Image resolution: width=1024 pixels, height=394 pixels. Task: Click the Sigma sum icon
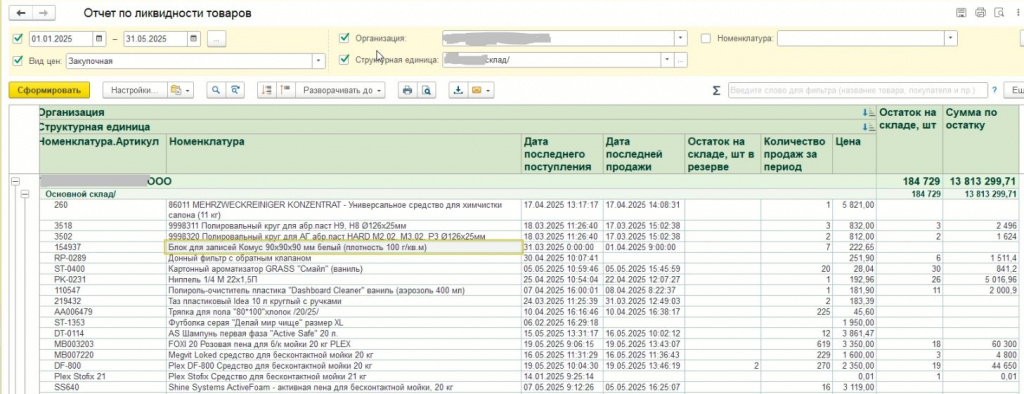[716, 91]
